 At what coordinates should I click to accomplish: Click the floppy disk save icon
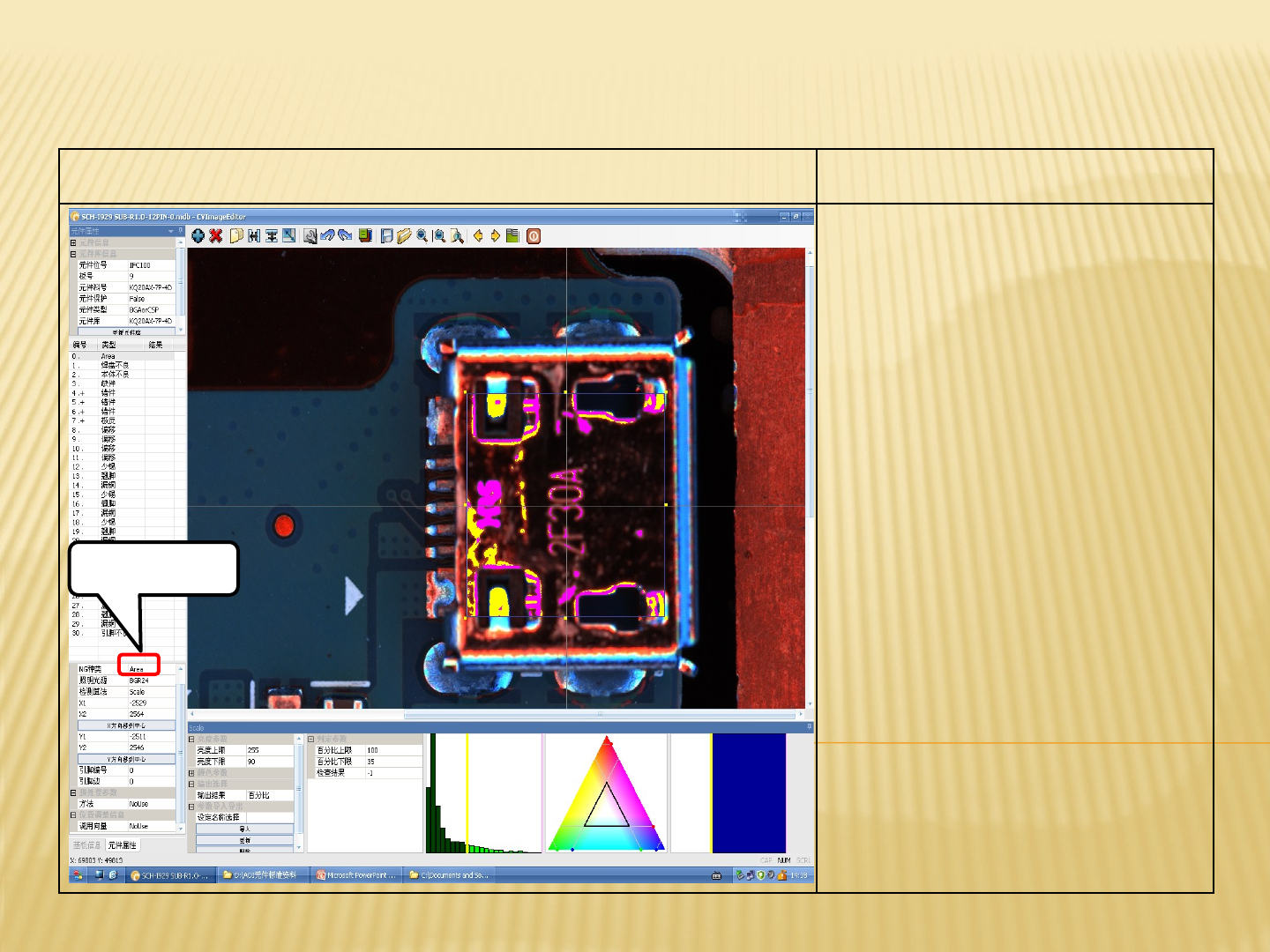[386, 236]
